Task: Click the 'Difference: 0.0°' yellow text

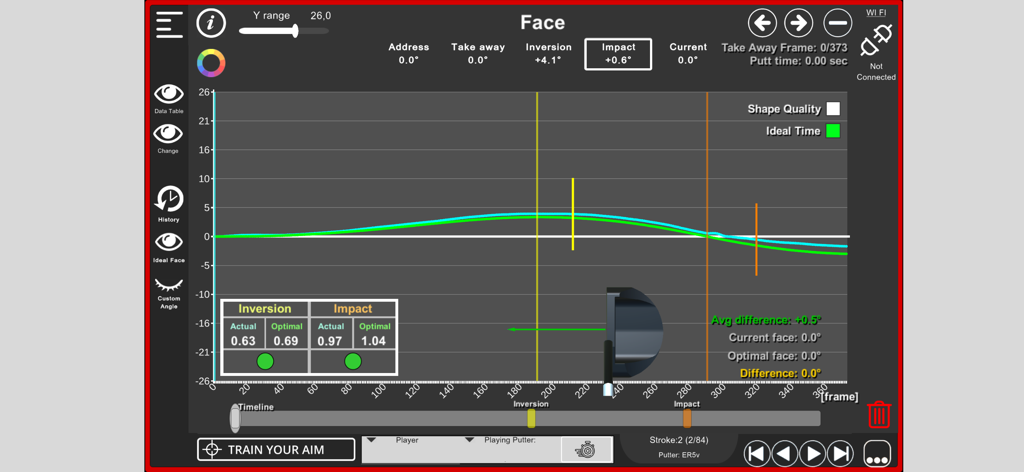Action: coord(780,373)
